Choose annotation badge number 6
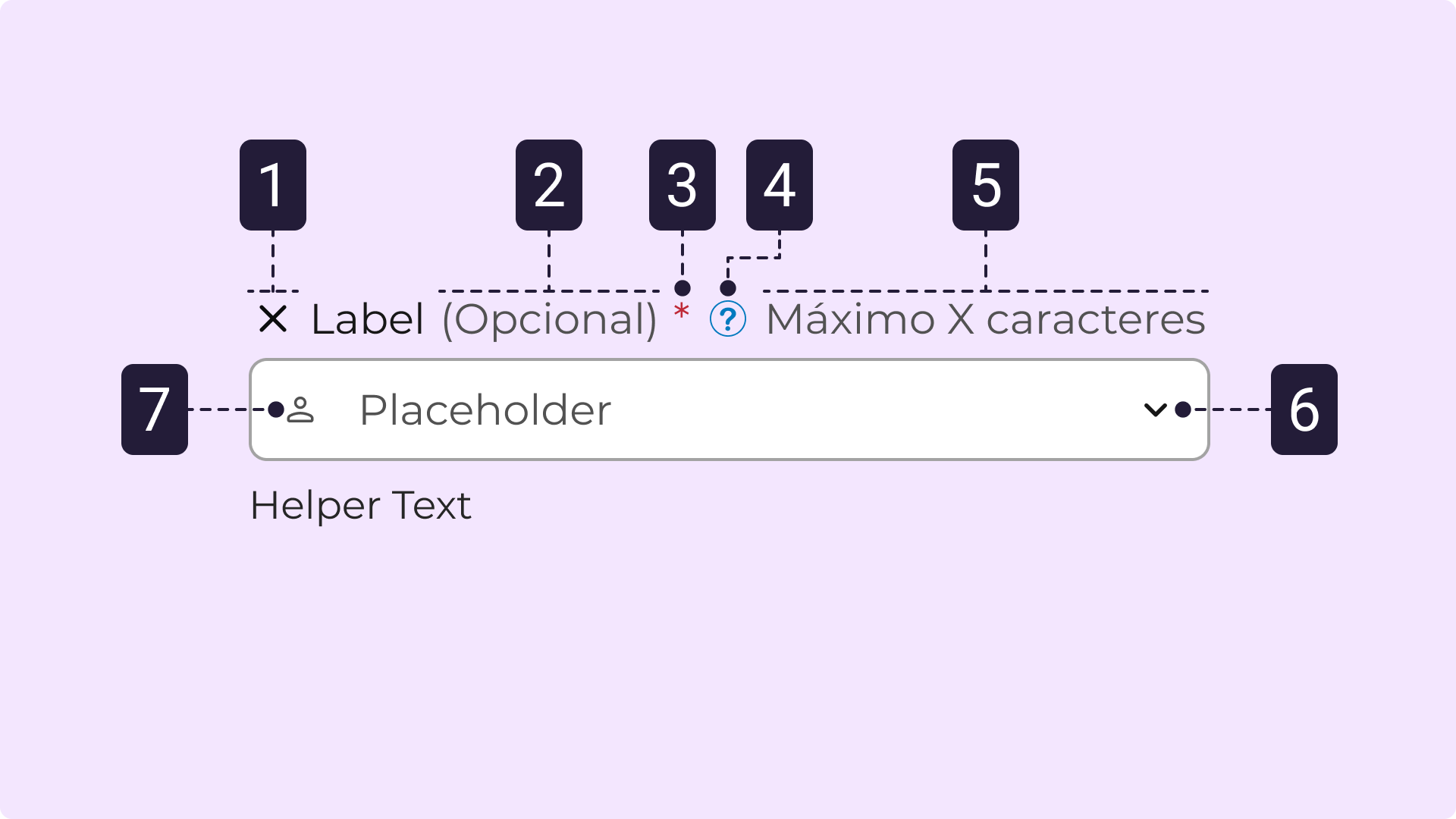This screenshot has height=819, width=1456. [1304, 409]
